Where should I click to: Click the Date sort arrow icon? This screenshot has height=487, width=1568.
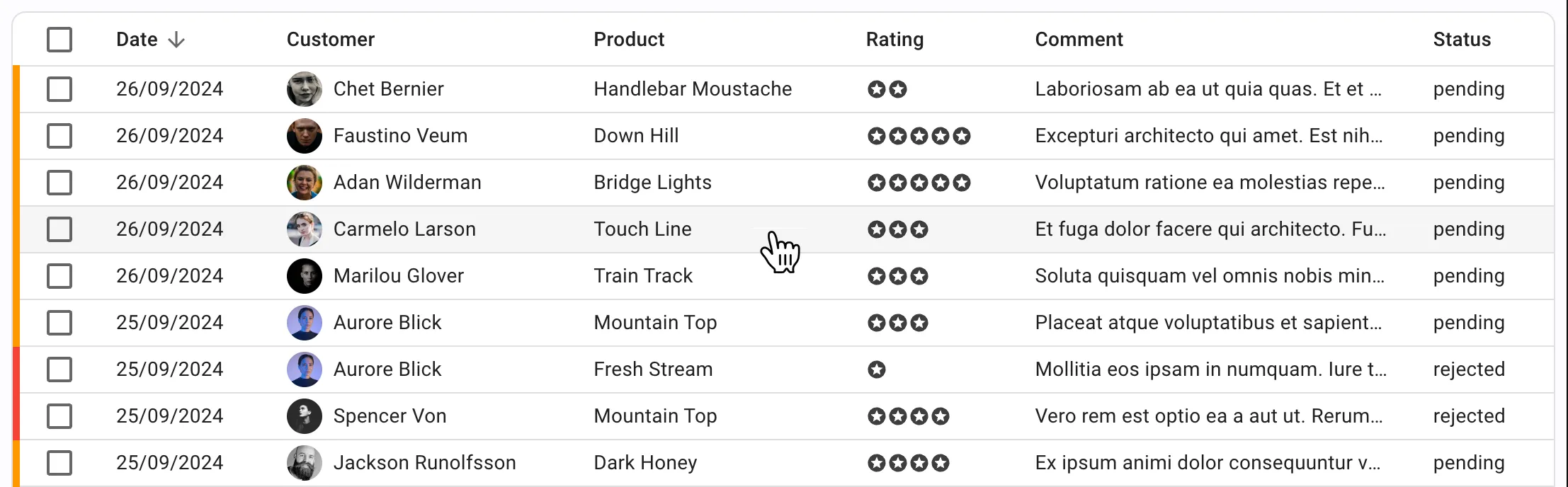coord(176,40)
